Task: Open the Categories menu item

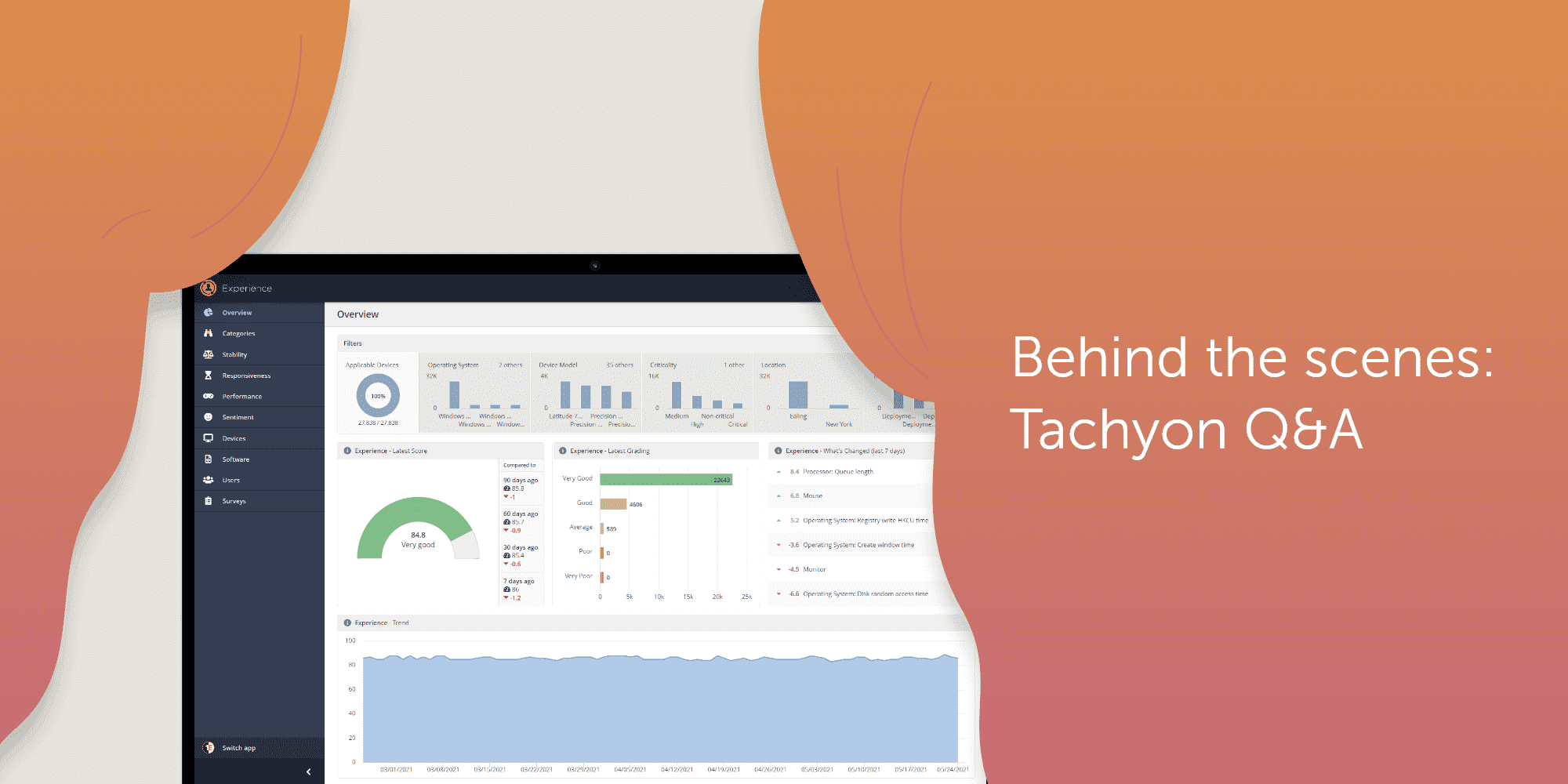Action: pyautogui.click(x=260, y=333)
